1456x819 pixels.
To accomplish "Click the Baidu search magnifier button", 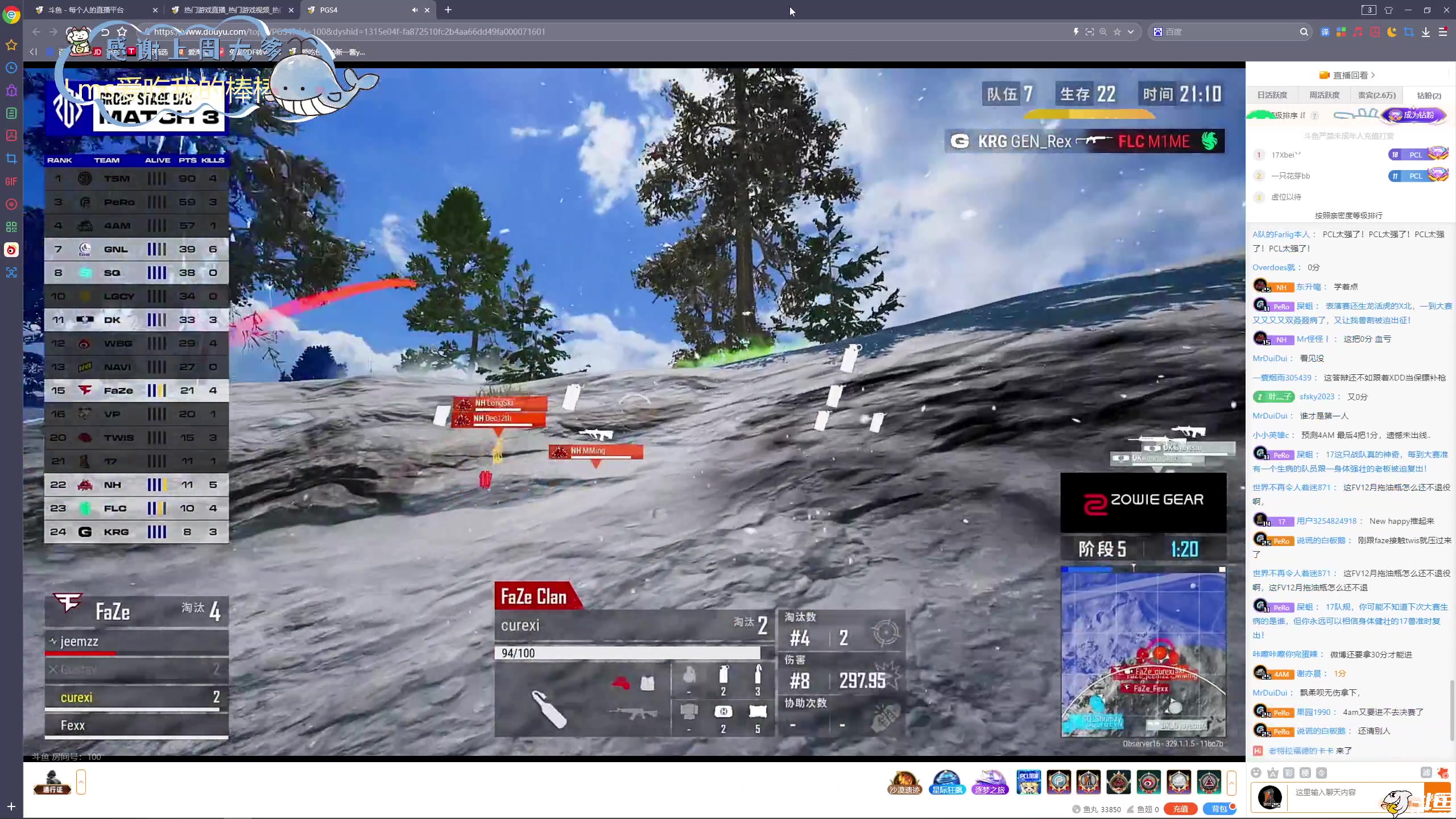I will coord(1304,32).
